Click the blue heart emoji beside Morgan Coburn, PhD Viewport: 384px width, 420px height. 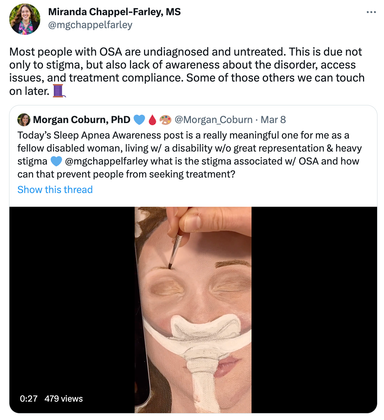click(139, 120)
